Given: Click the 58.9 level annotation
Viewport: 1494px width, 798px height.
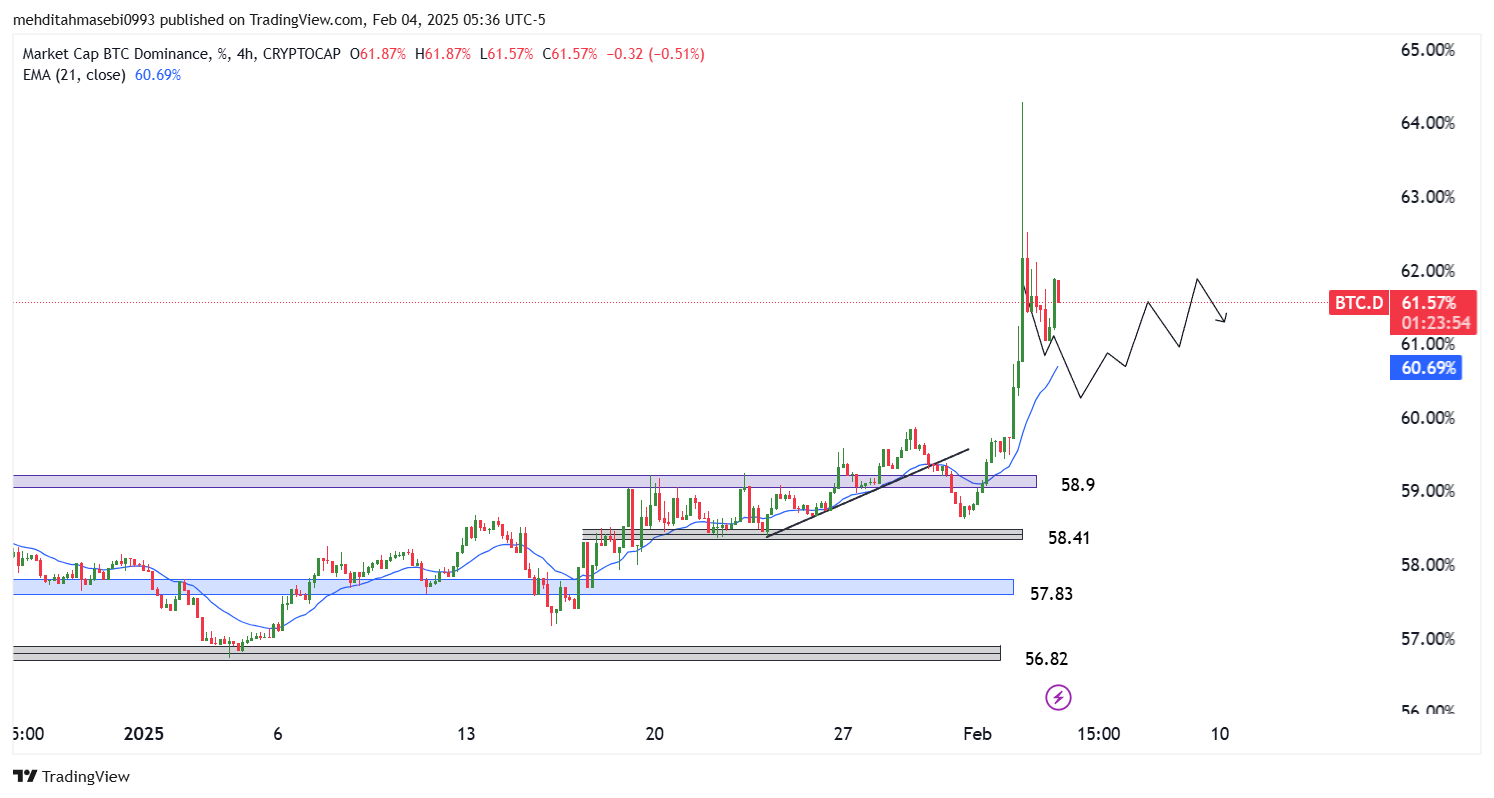Looking at the screenshot, I should coord(1077,485).
